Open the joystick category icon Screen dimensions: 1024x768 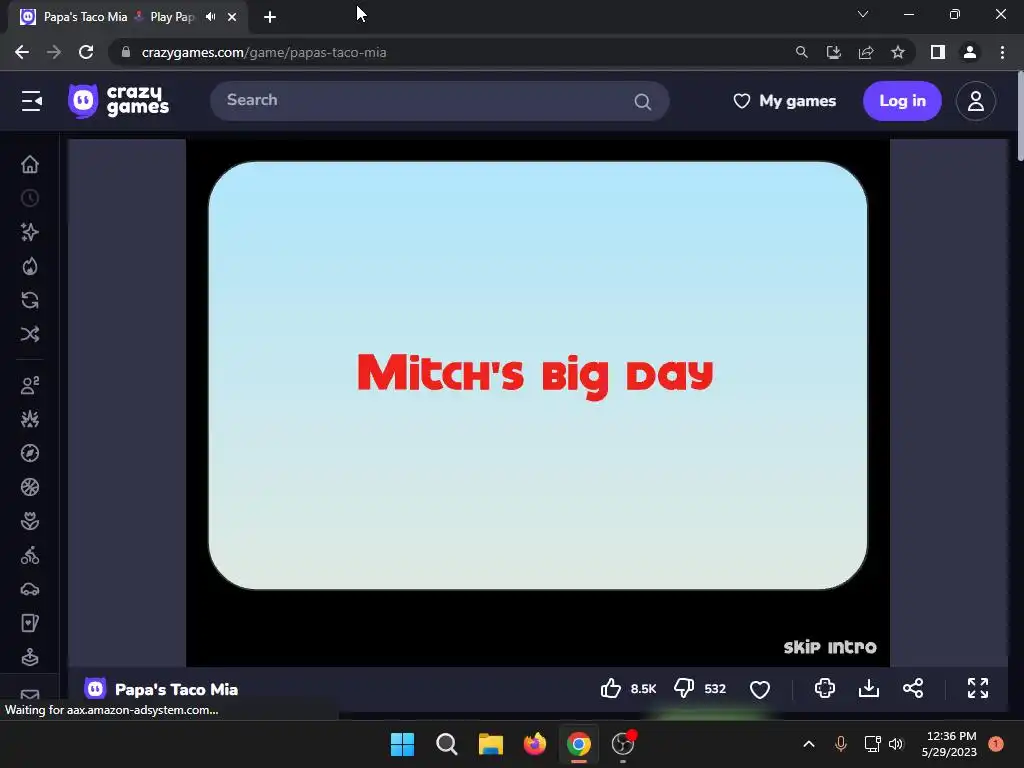30,657
